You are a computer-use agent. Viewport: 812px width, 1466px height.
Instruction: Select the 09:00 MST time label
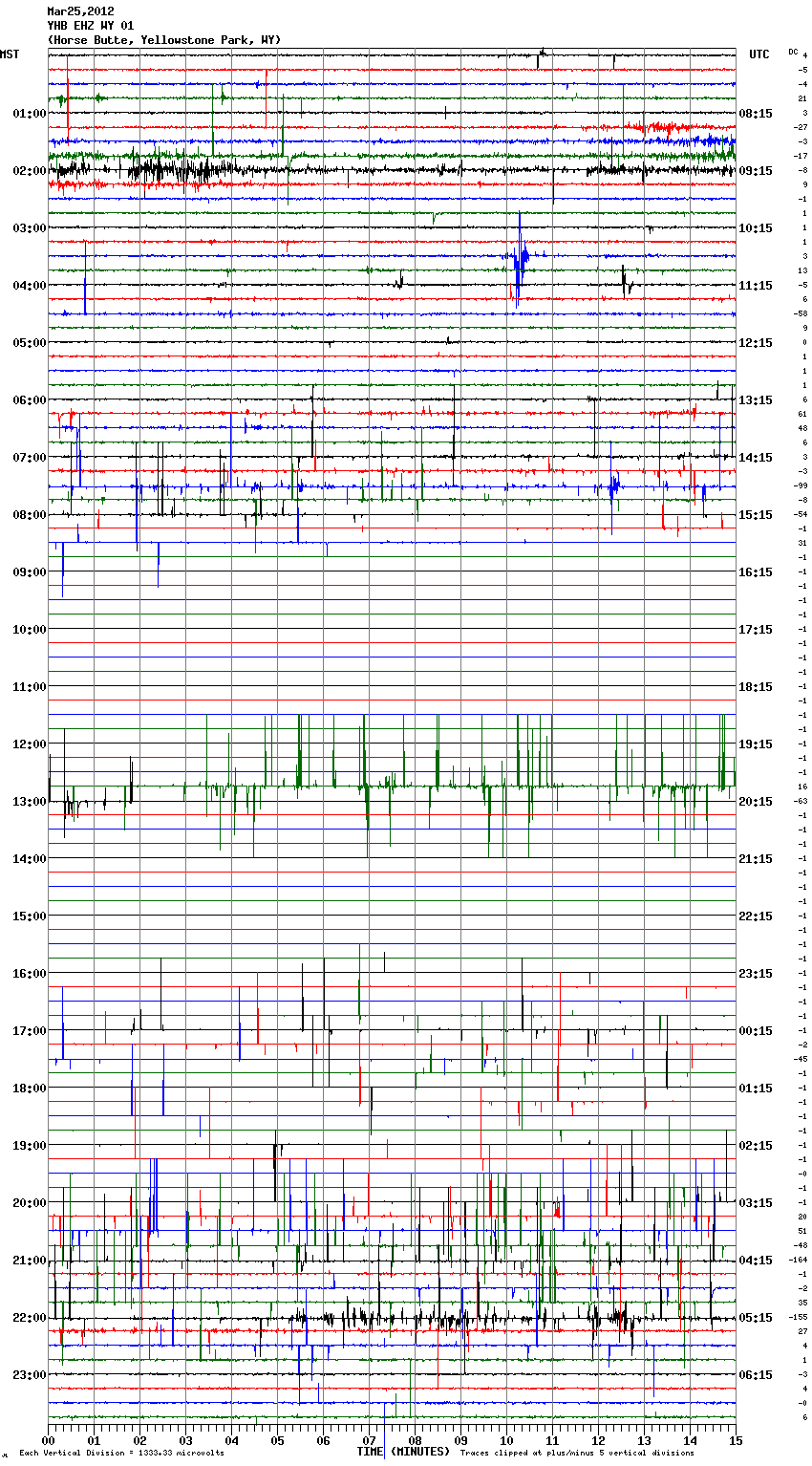[29, 571]
